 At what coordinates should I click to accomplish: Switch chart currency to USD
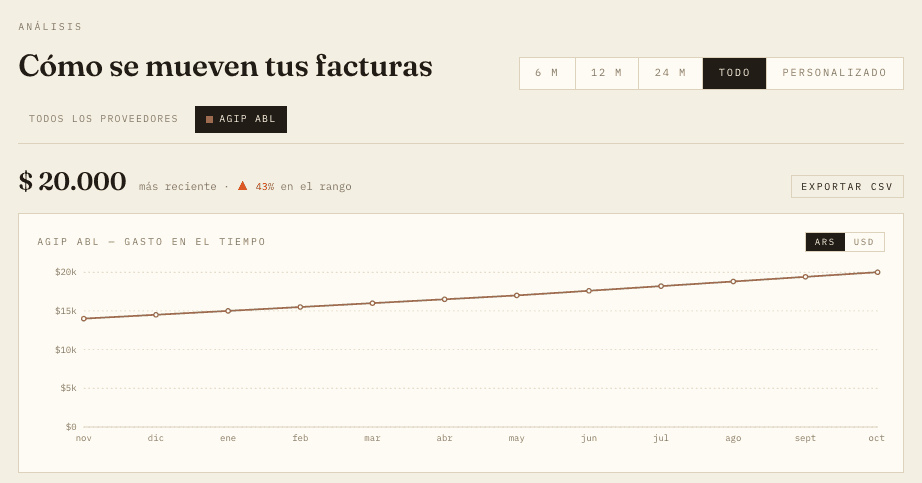[864, 242]
